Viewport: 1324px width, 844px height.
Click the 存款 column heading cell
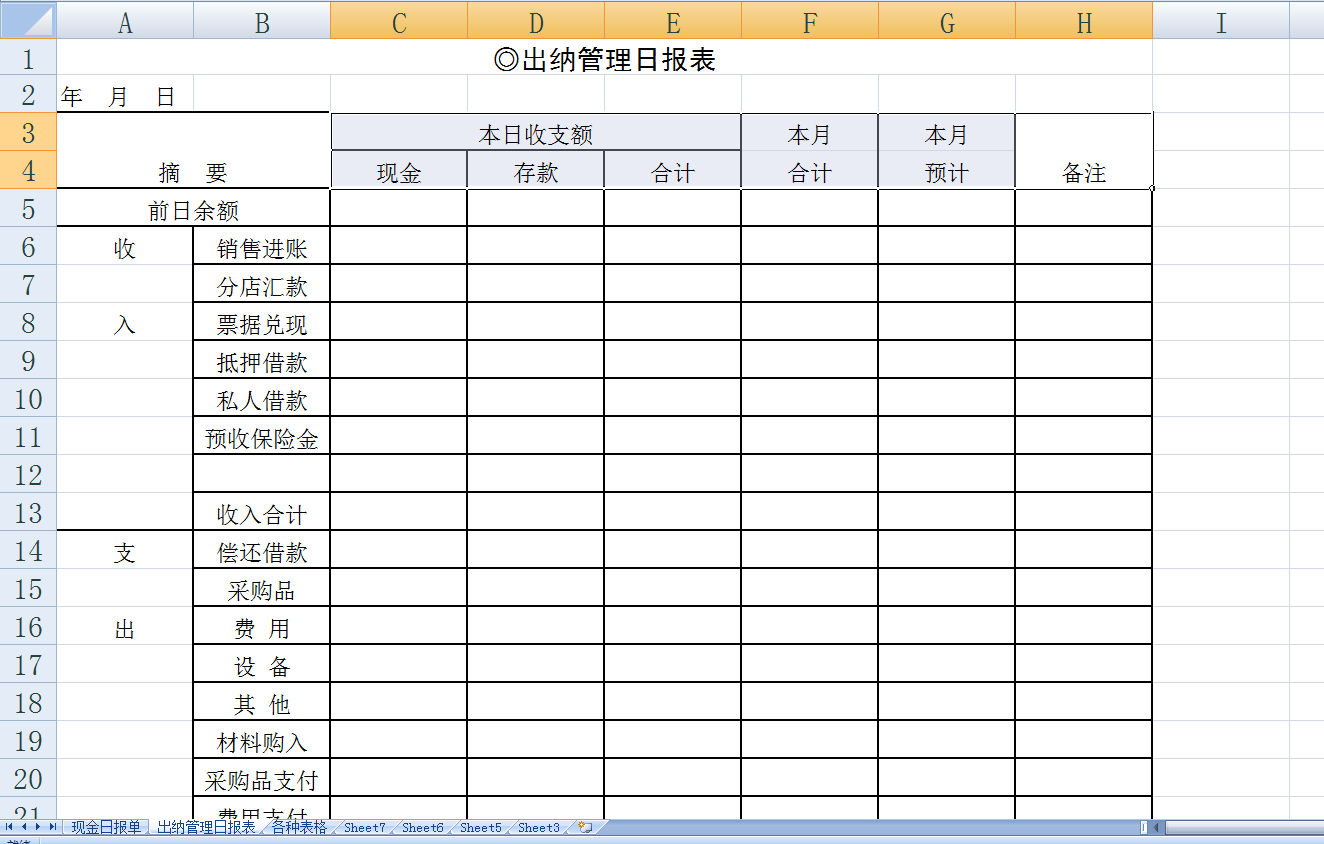tap(536, 171)
